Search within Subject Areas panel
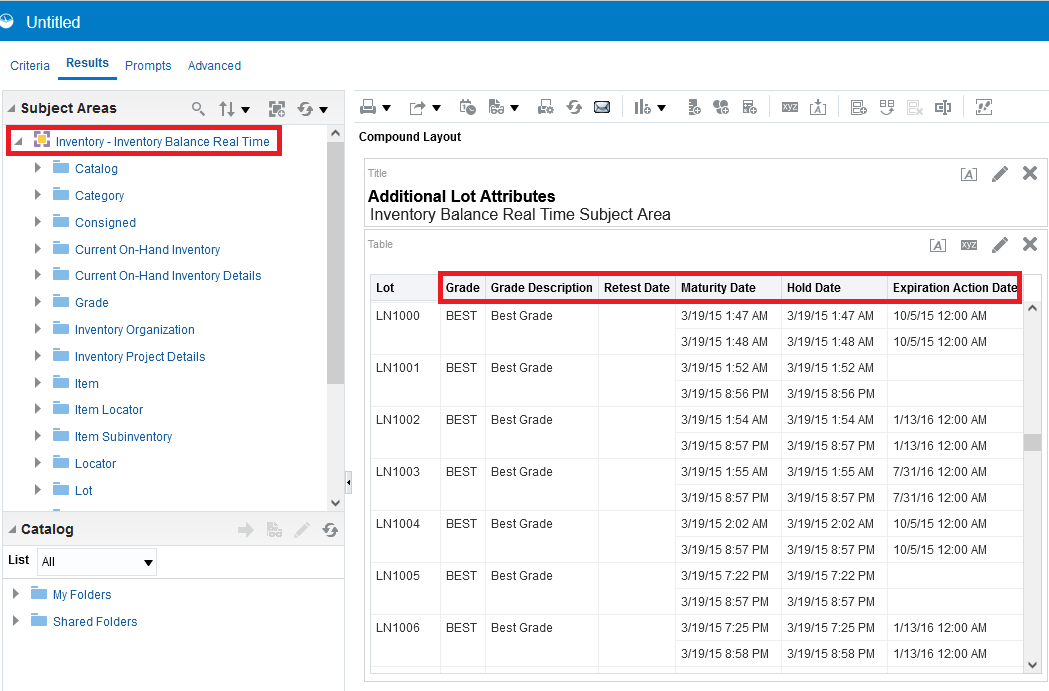This screenshot has height=691, width=1049. (x=198, y=108)
